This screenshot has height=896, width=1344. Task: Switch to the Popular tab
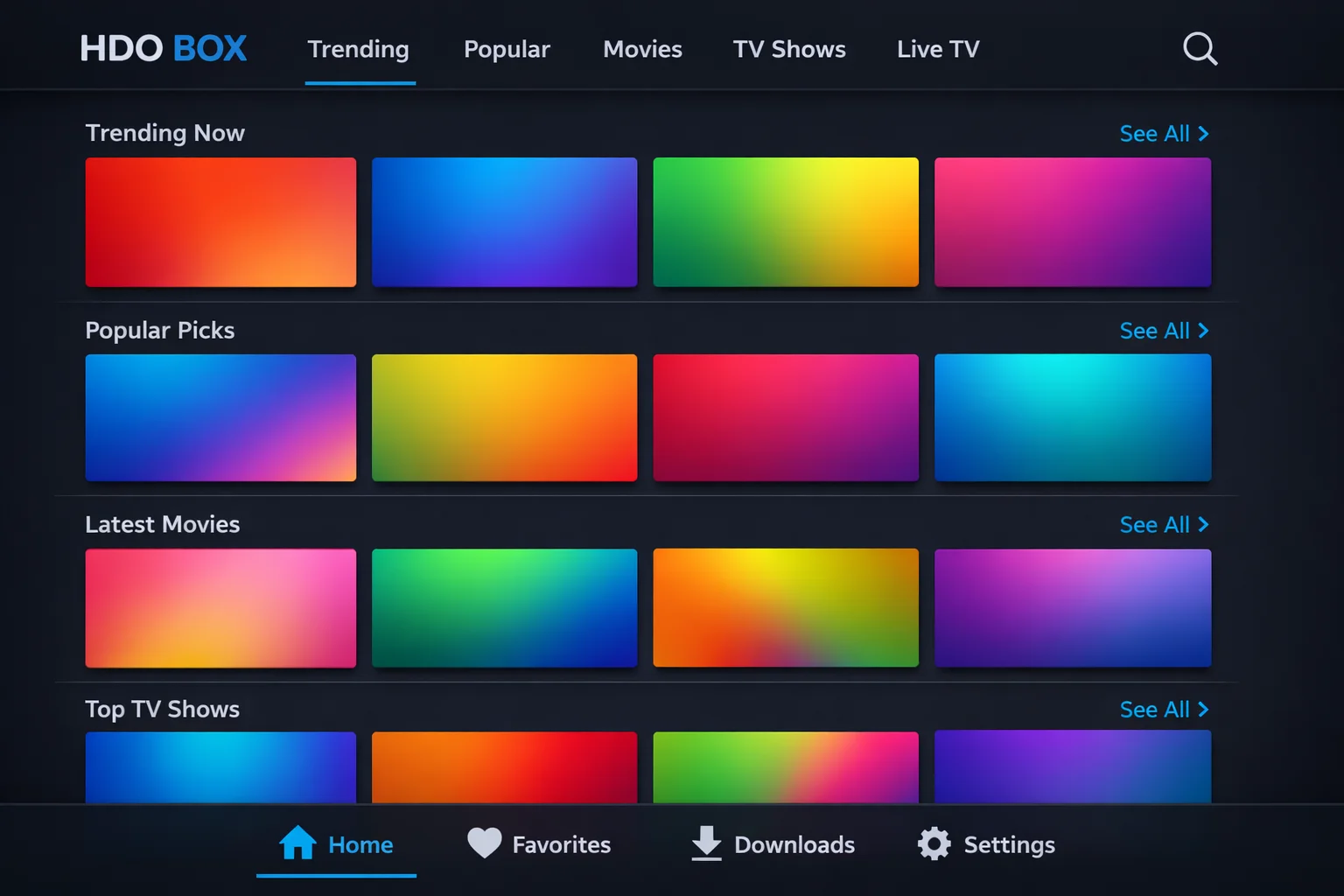[507, 50]
